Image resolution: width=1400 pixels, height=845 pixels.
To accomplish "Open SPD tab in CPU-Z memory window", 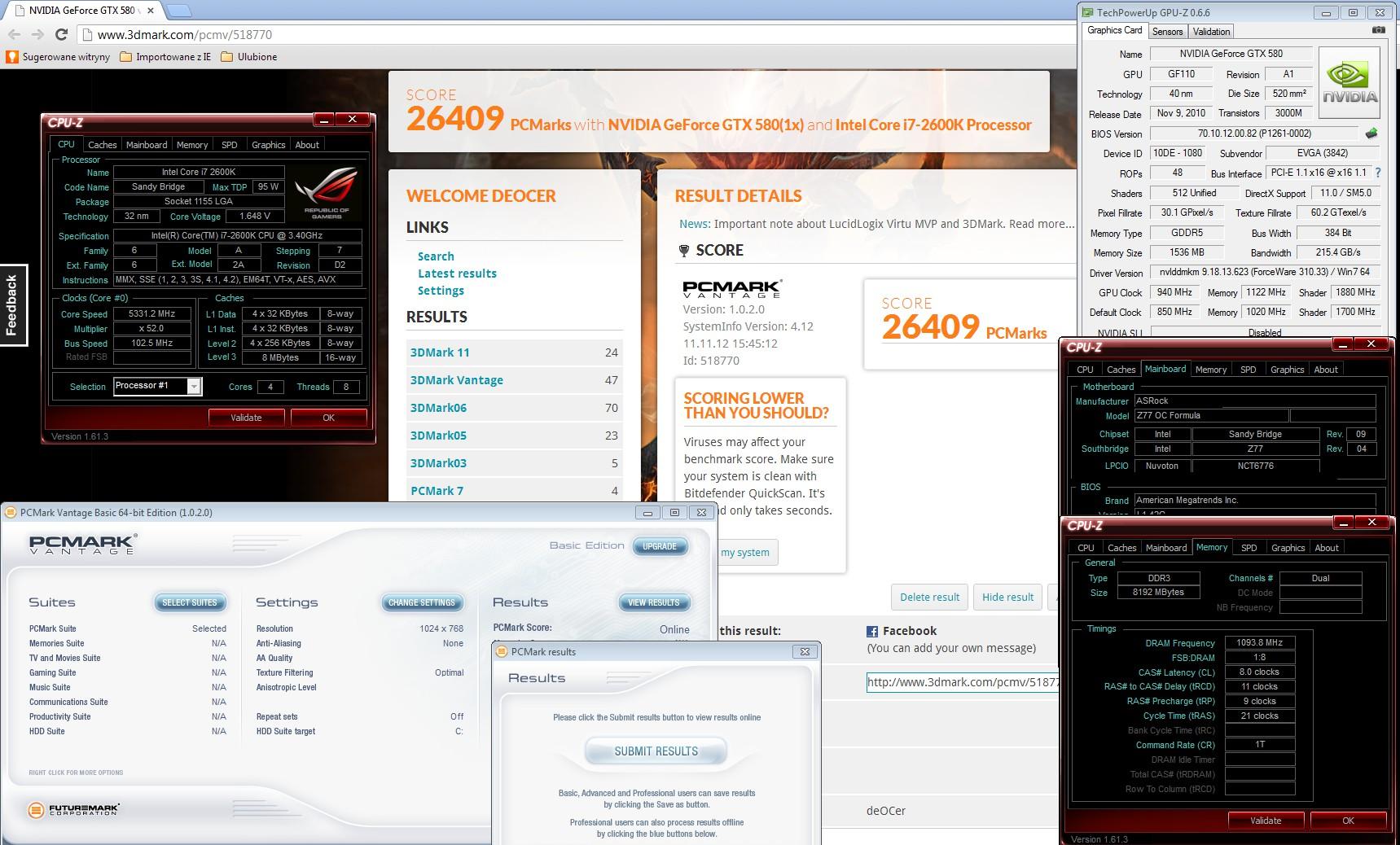I will (1249, 548).
